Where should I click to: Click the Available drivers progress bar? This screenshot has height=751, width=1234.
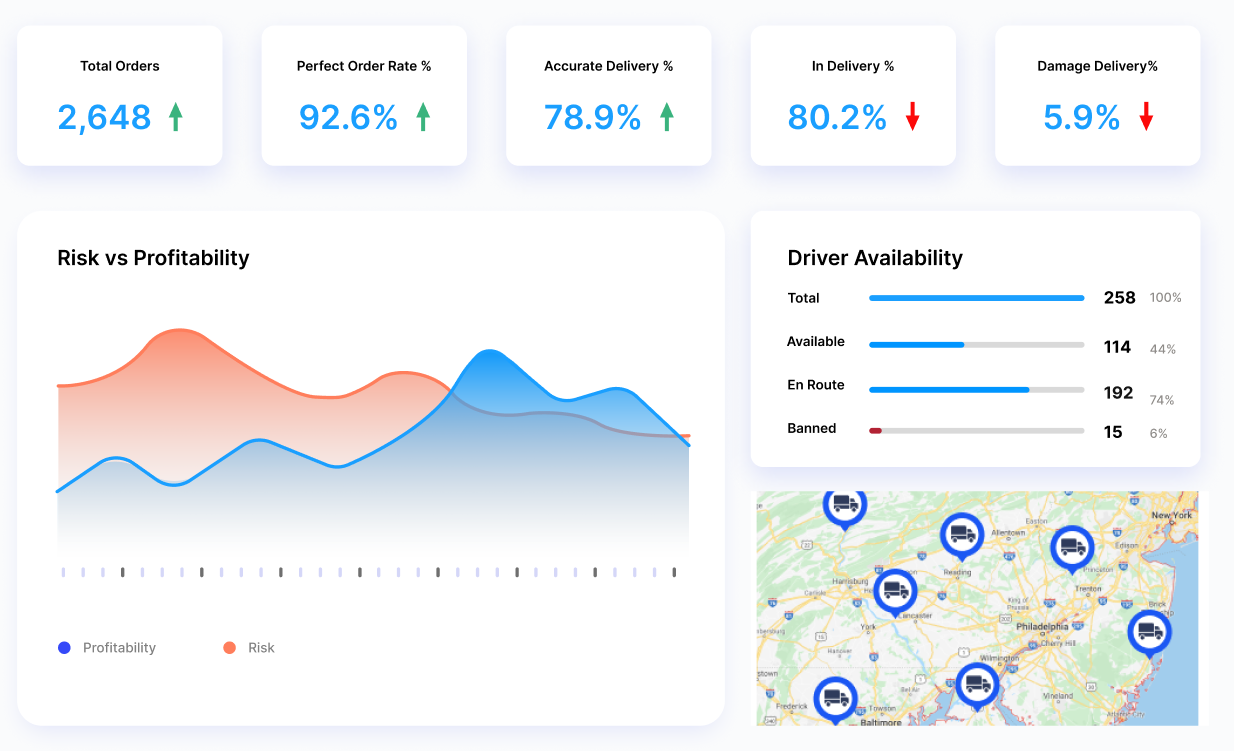point(975,344)
